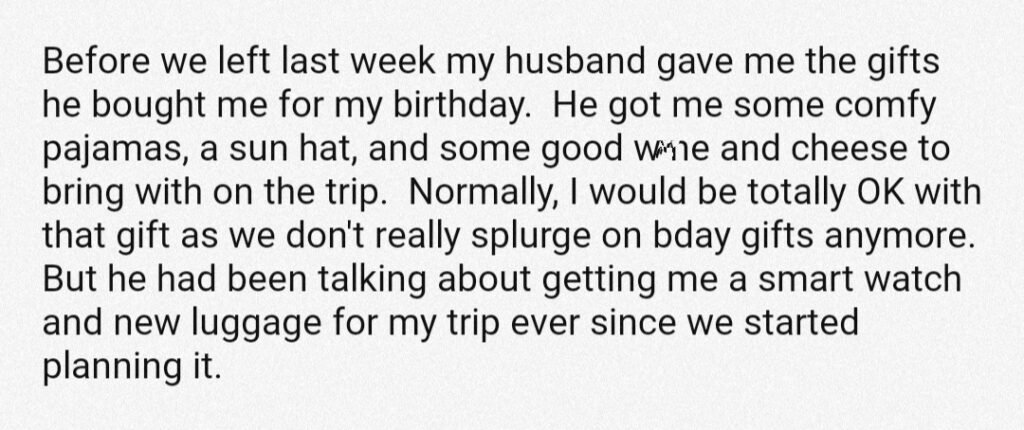Click on the word "Normally"
Viewport: 1024px width, 430px height.
(x=480, y=193)
